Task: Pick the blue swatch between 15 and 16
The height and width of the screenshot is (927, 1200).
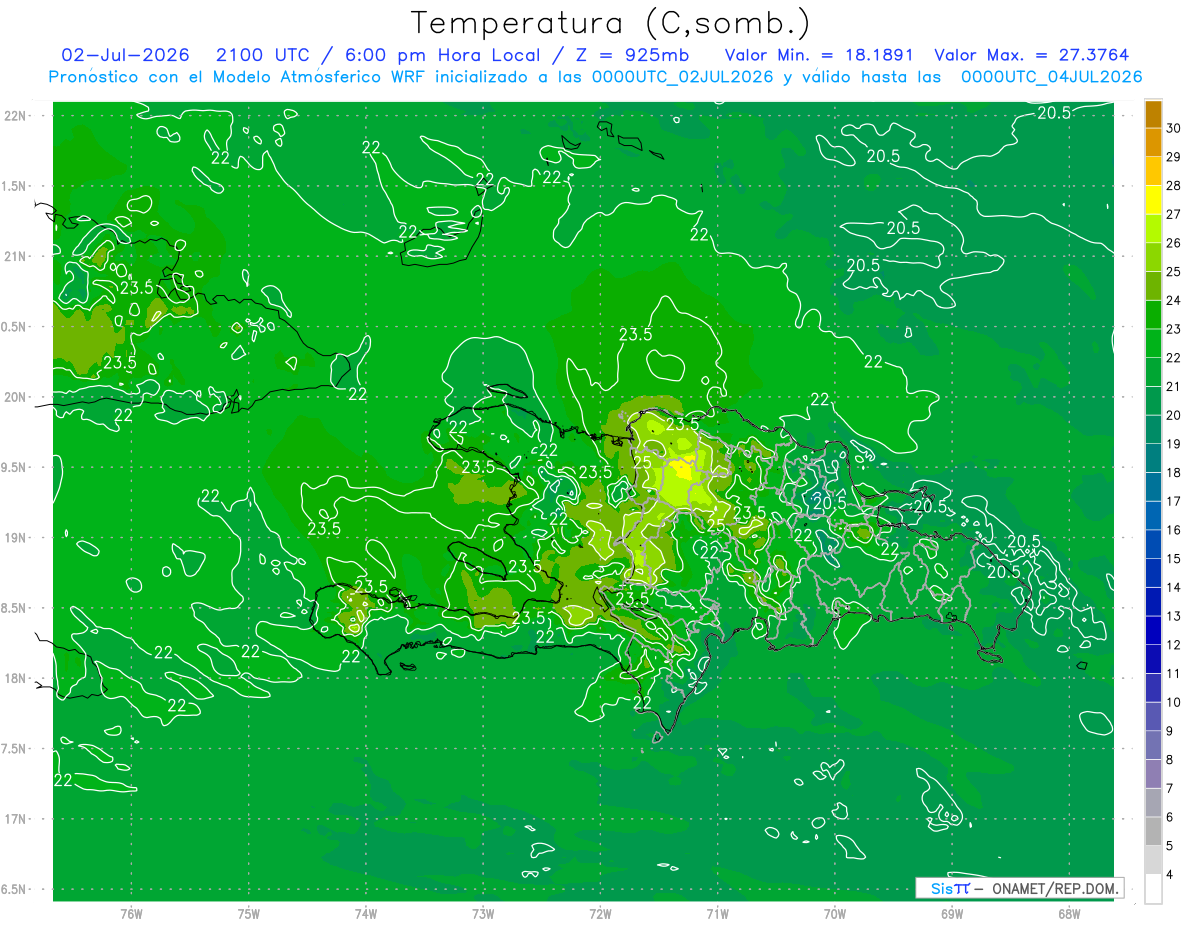Action: 1153,544
